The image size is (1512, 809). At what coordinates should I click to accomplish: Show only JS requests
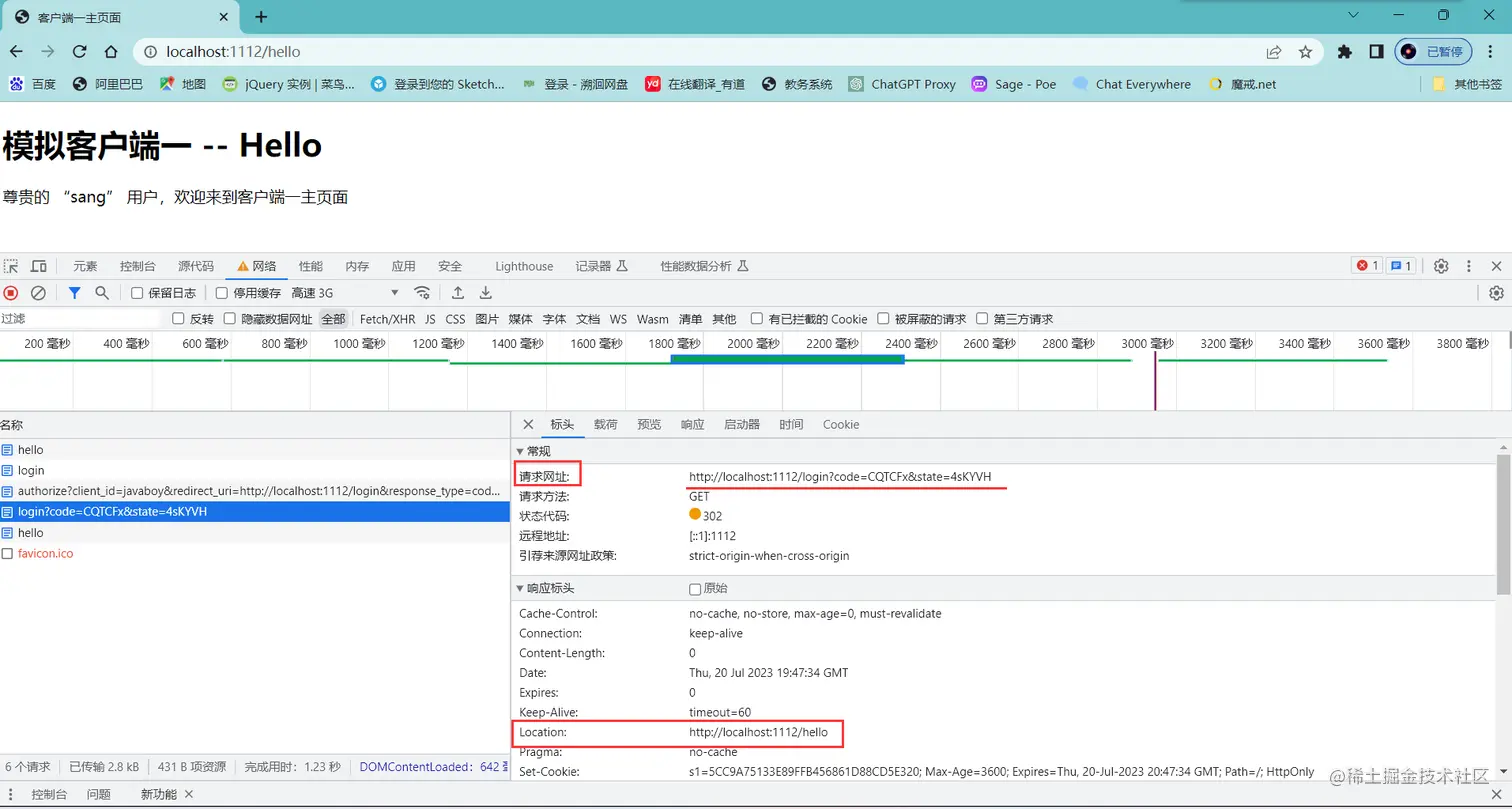coord(430,319)
